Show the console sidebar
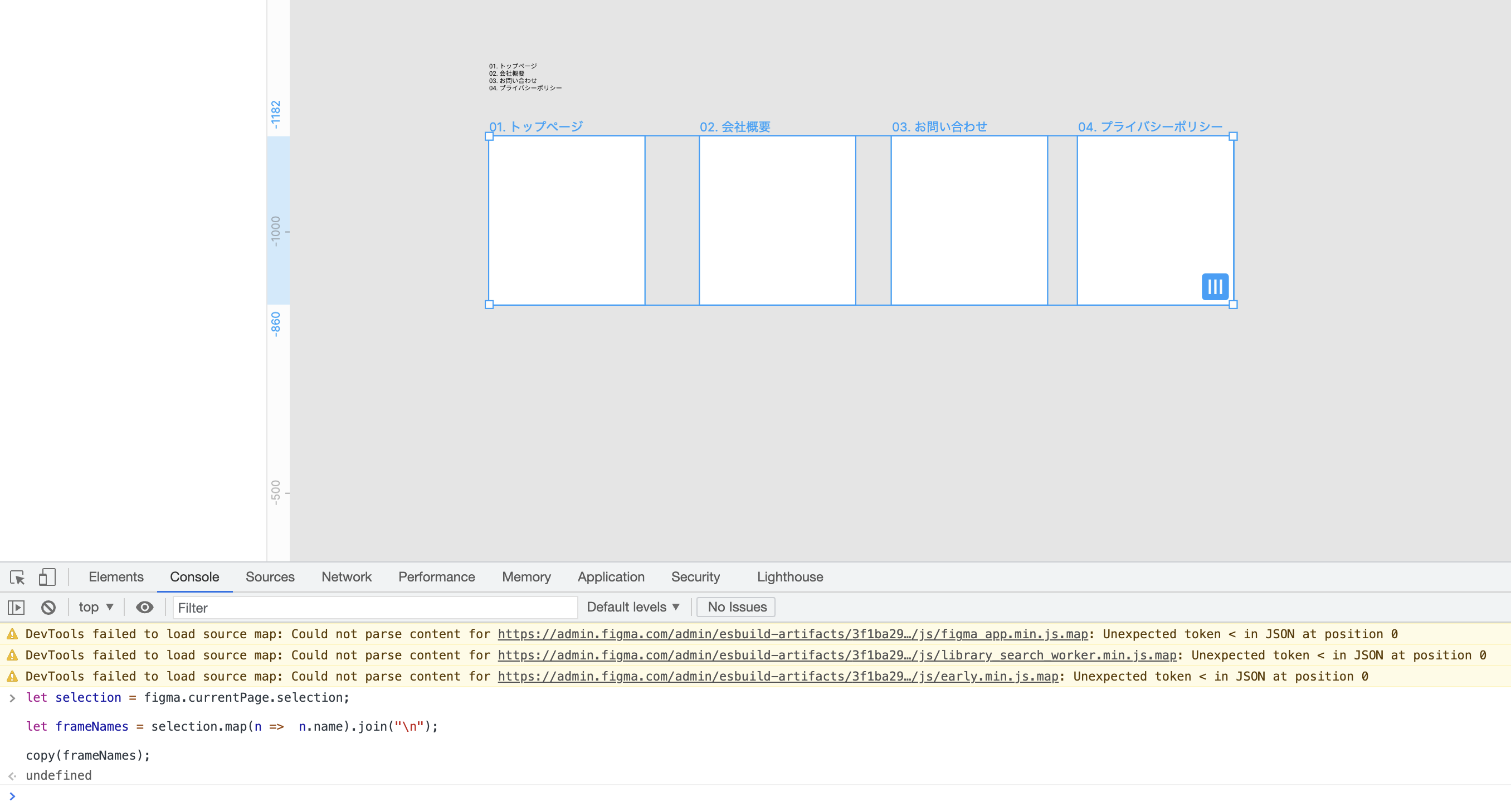 16,608
